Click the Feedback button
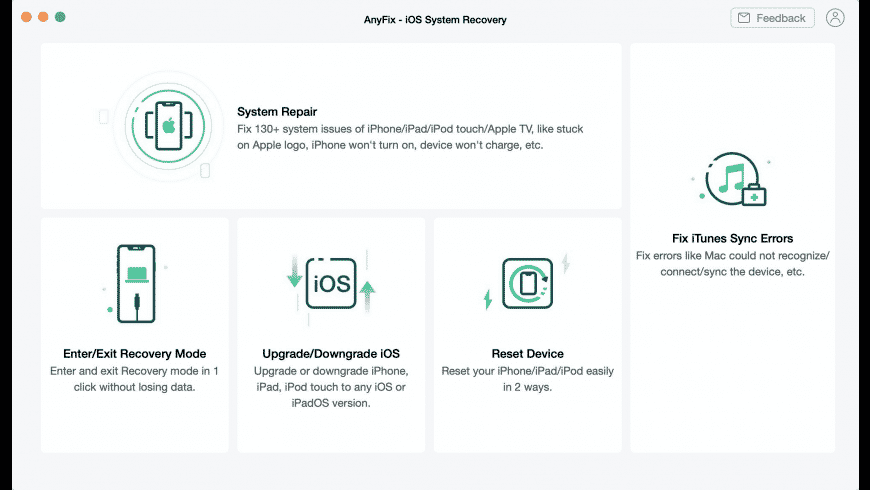 point(772,18)
